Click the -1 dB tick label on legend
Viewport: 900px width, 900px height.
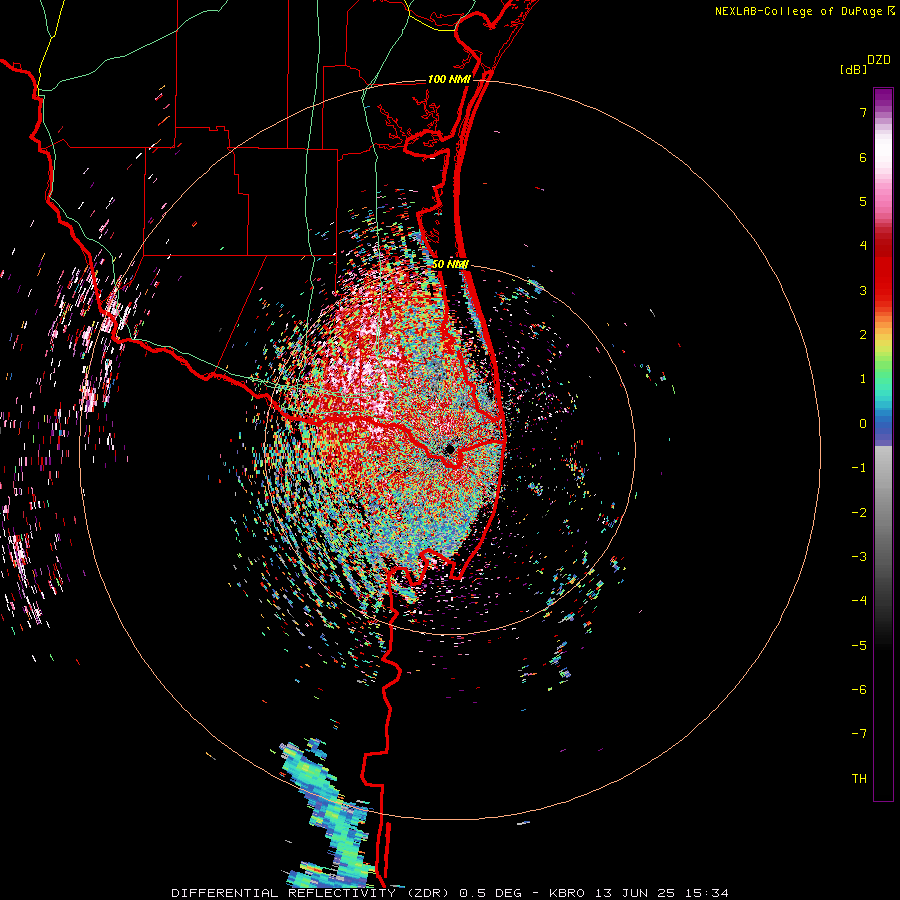tap(859, 468)
